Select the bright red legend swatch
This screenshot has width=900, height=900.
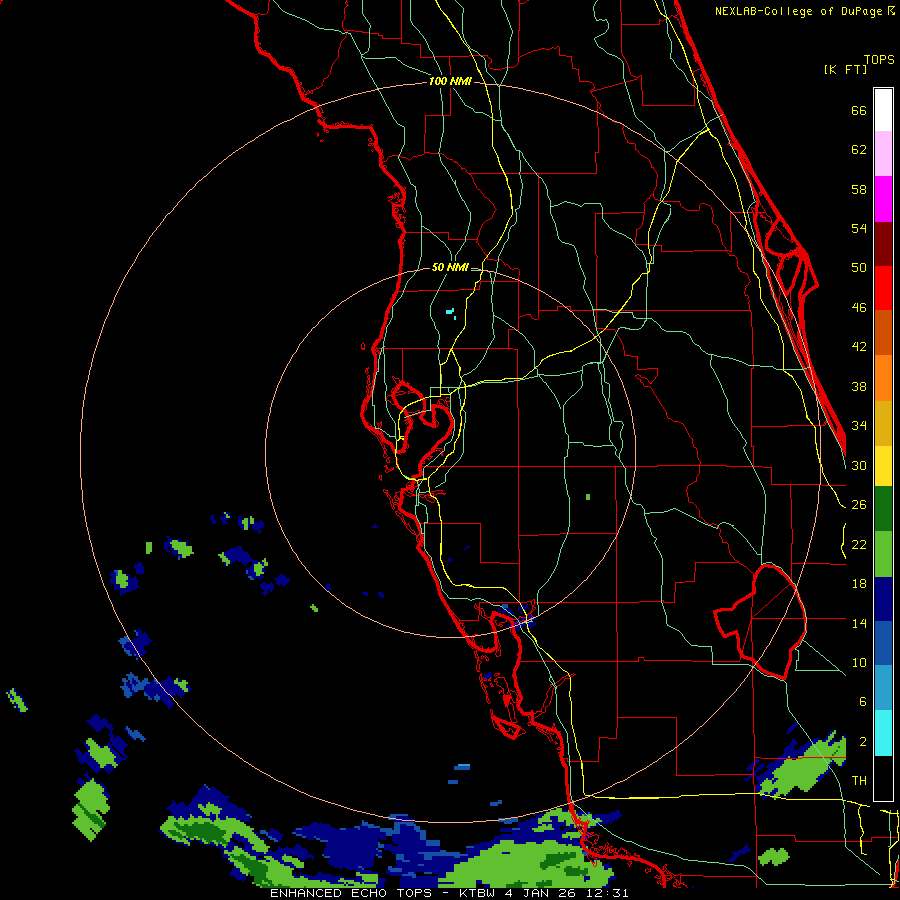pos(883,288)
